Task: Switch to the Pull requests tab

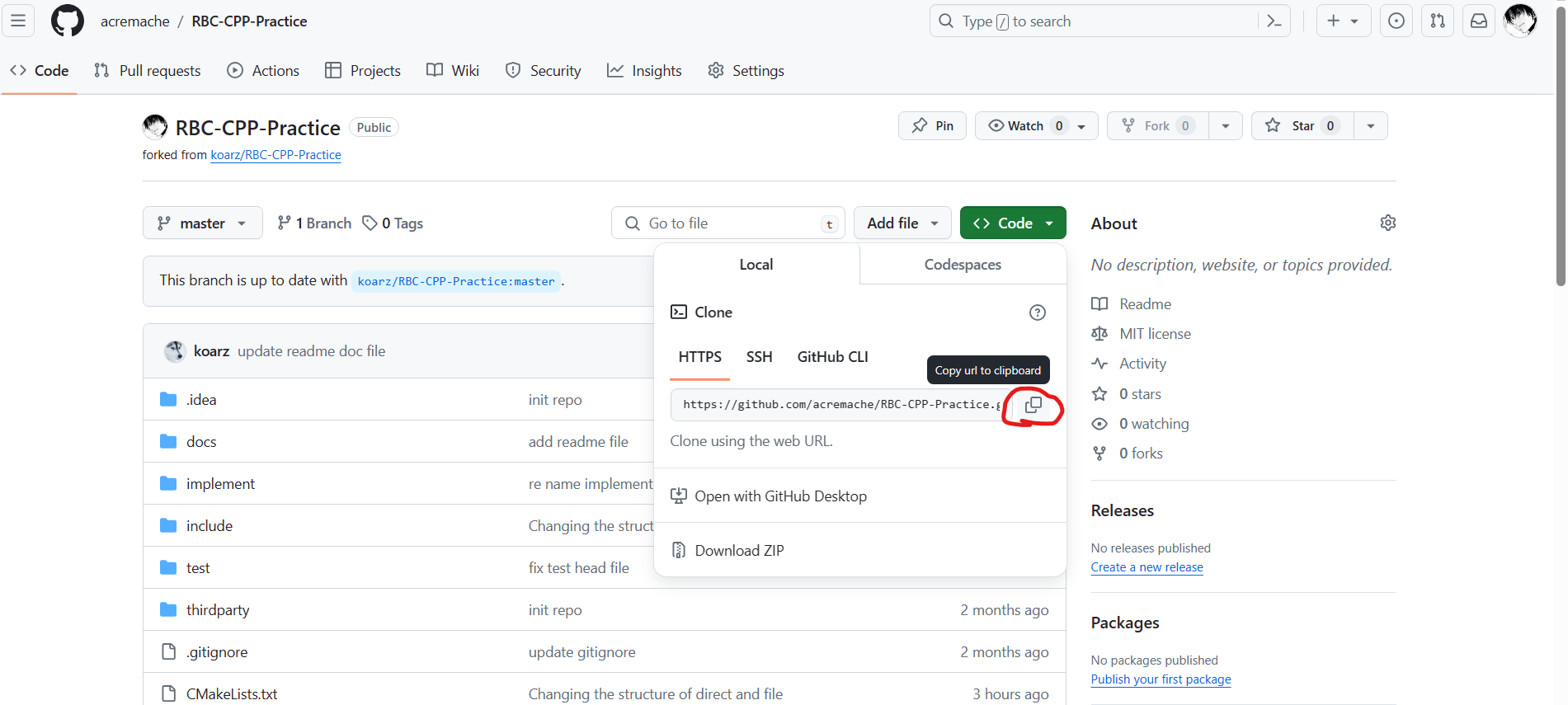Action: 148,71
